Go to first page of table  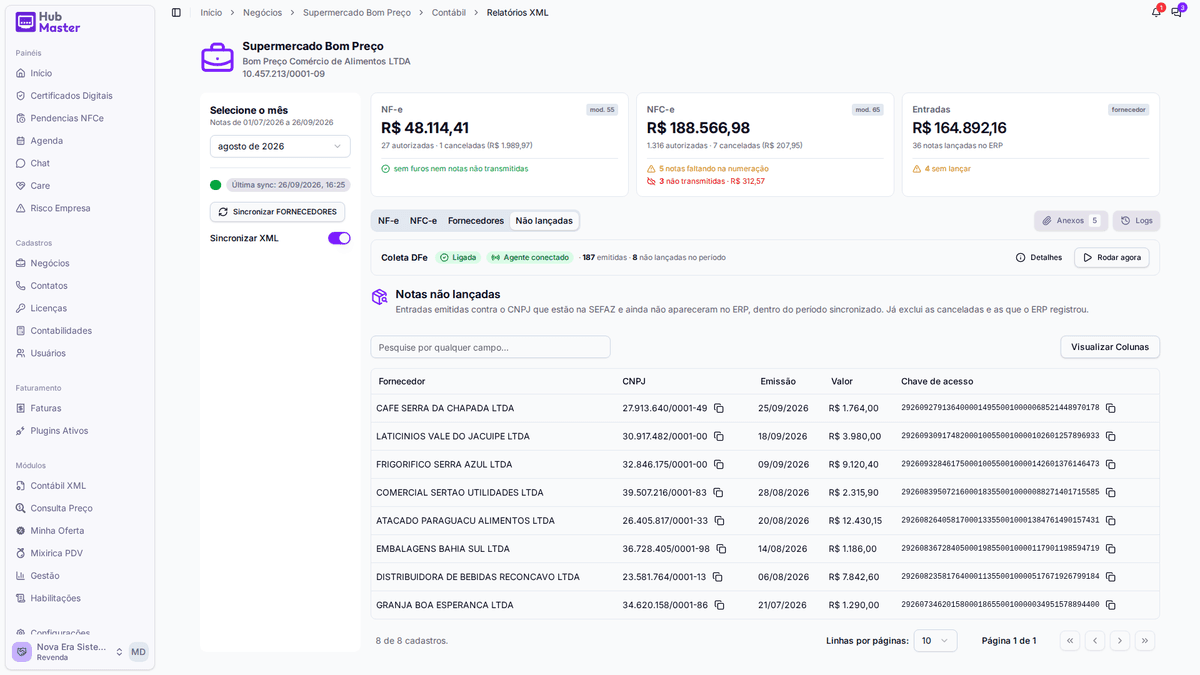point(1070,641)
